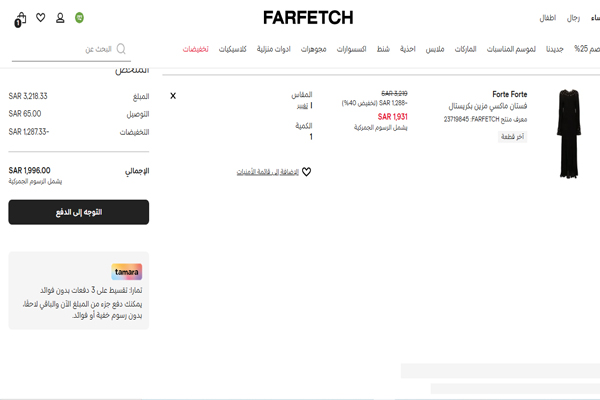Screen dimensions: 600x400
Task: Open the wishlist heart icon in header
Action: [41, 18]
